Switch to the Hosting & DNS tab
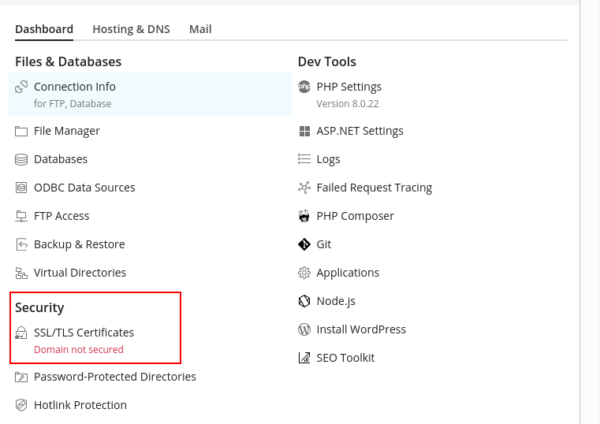Image resolution: width=600 pixels, height=424 pixels. [x=131, y=30]
